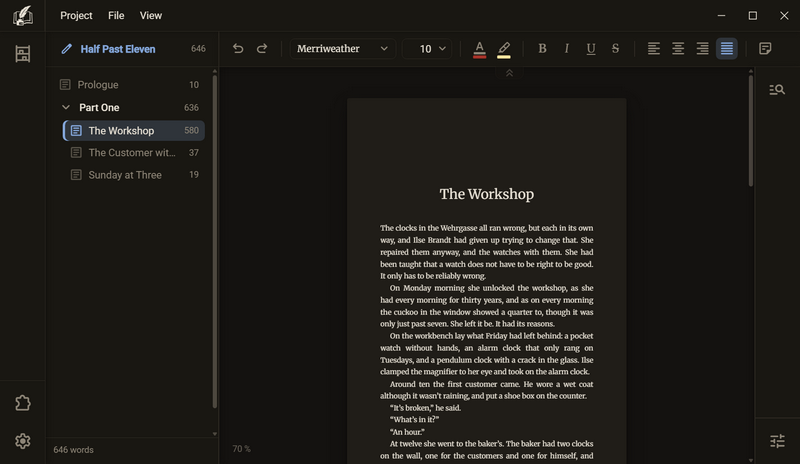Toggle underline formatting

[591, 48]
